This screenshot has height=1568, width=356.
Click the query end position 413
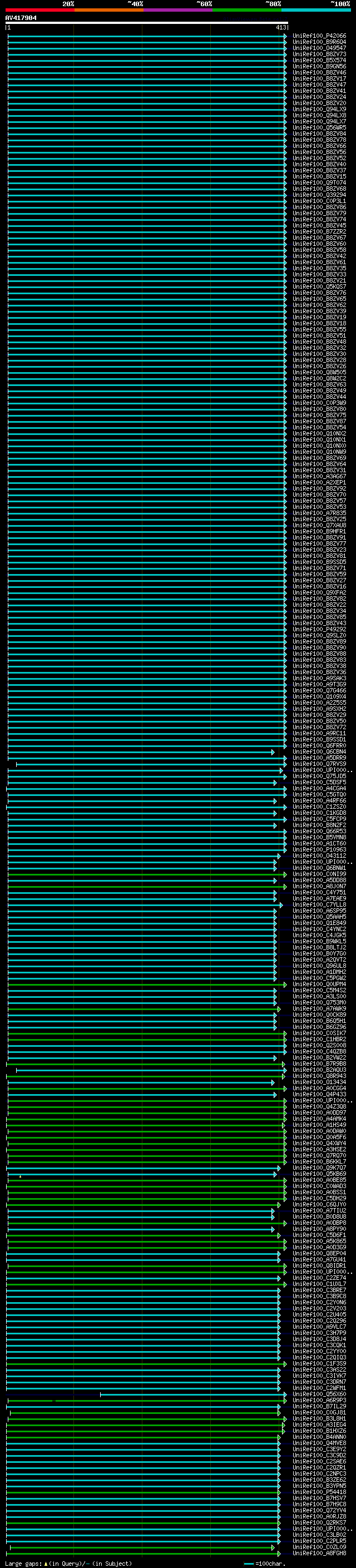click(x=280, y=27)
